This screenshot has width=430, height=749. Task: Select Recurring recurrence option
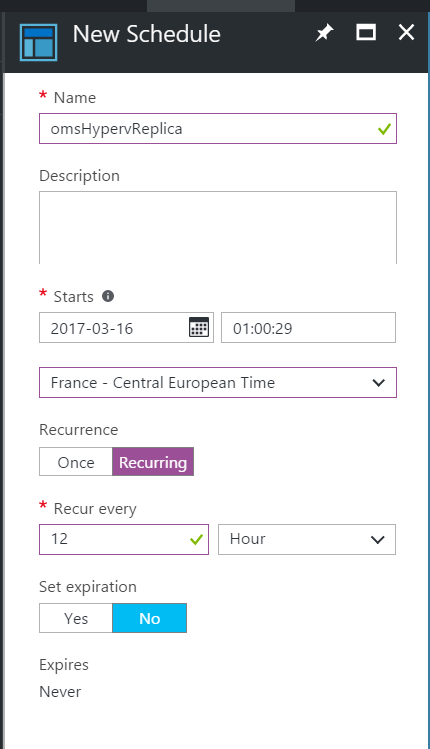pyautogui.click(x=153, y=462)
